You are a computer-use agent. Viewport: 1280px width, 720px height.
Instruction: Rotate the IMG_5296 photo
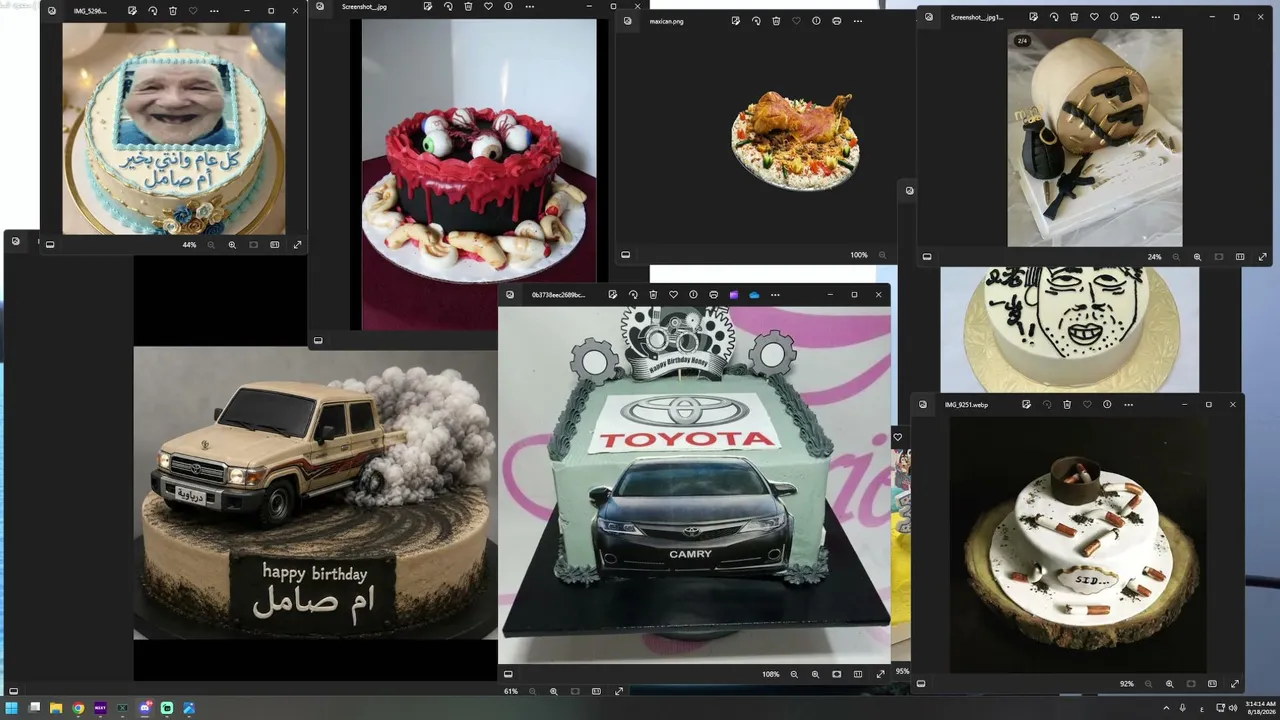(x=153, y=11)
